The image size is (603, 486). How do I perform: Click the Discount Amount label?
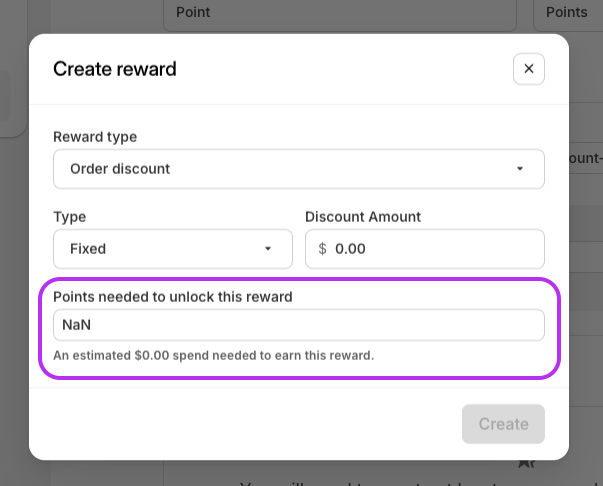tap(363, 217)
